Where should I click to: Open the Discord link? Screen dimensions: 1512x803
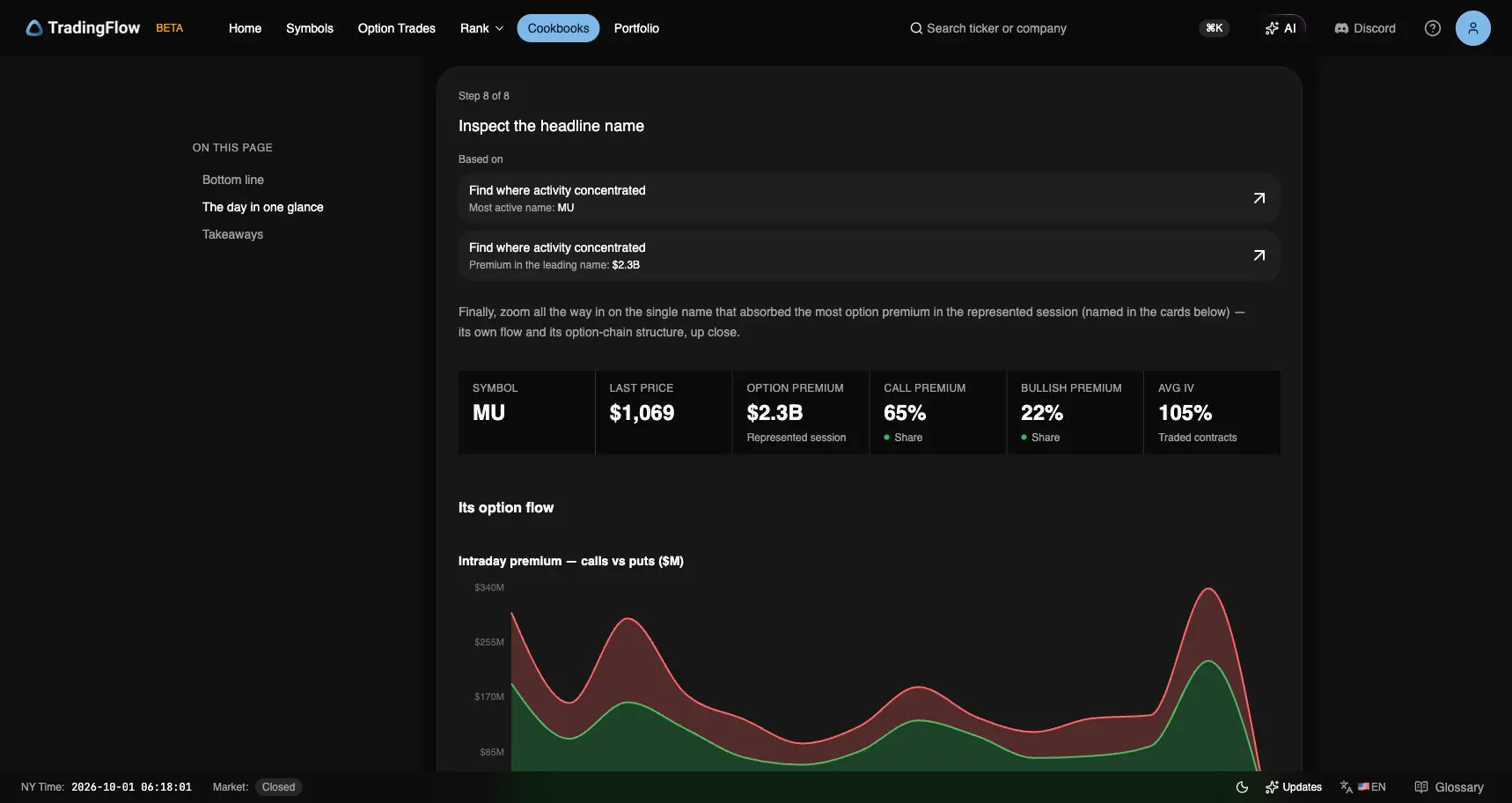pos(1365,28)
